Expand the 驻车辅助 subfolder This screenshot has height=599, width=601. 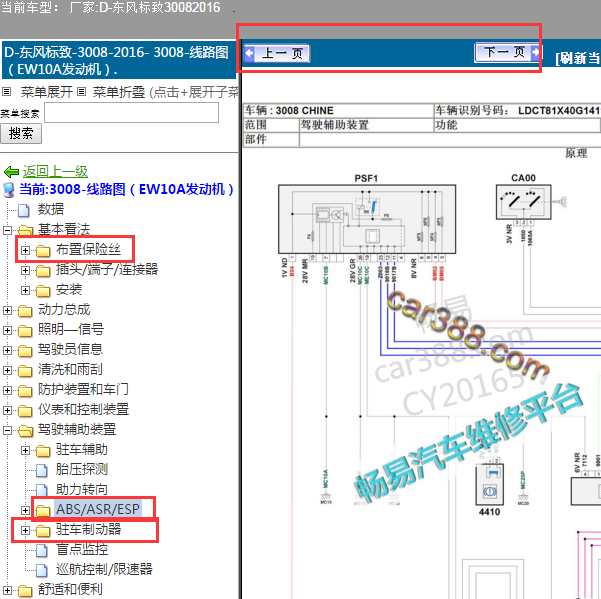25,450
